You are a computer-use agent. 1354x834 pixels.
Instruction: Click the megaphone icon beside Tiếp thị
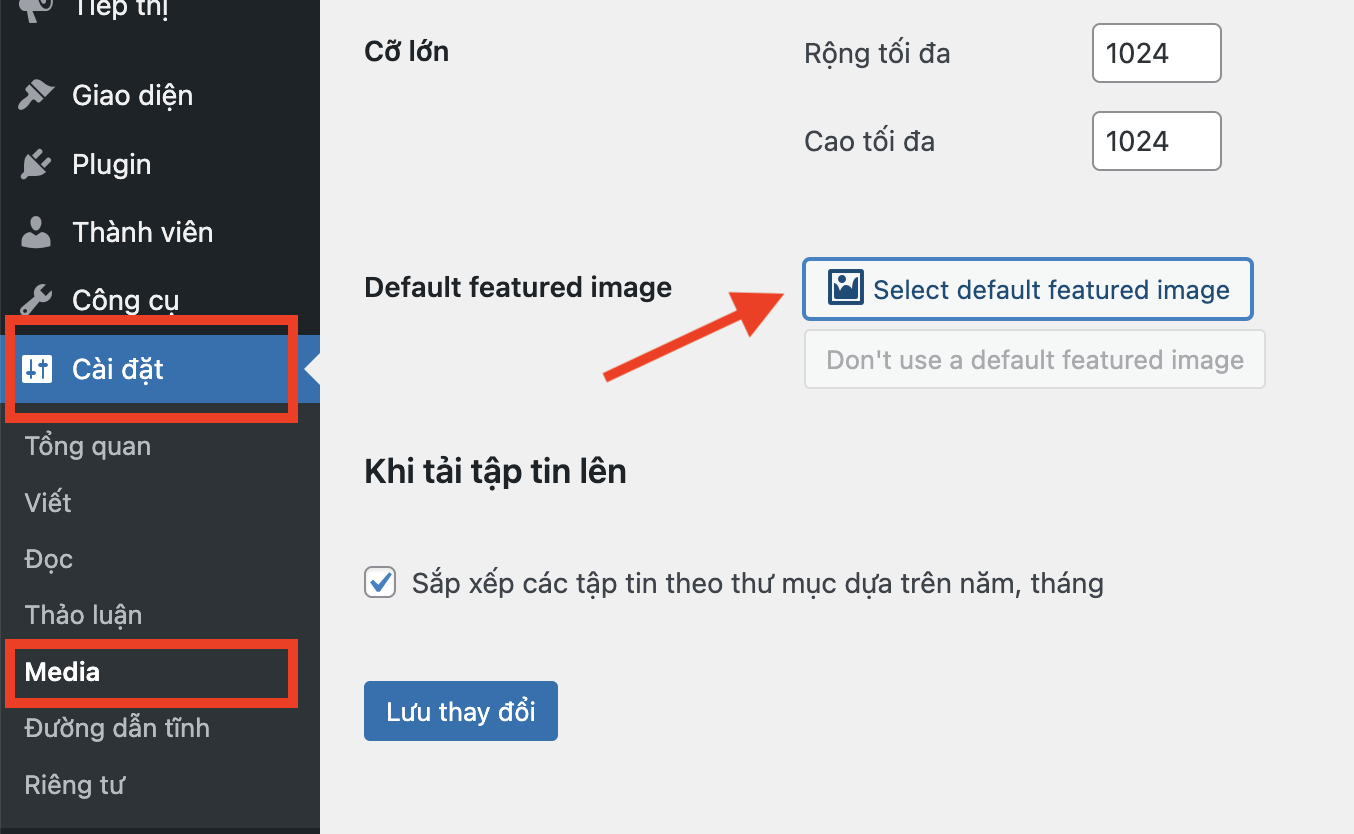36,10
